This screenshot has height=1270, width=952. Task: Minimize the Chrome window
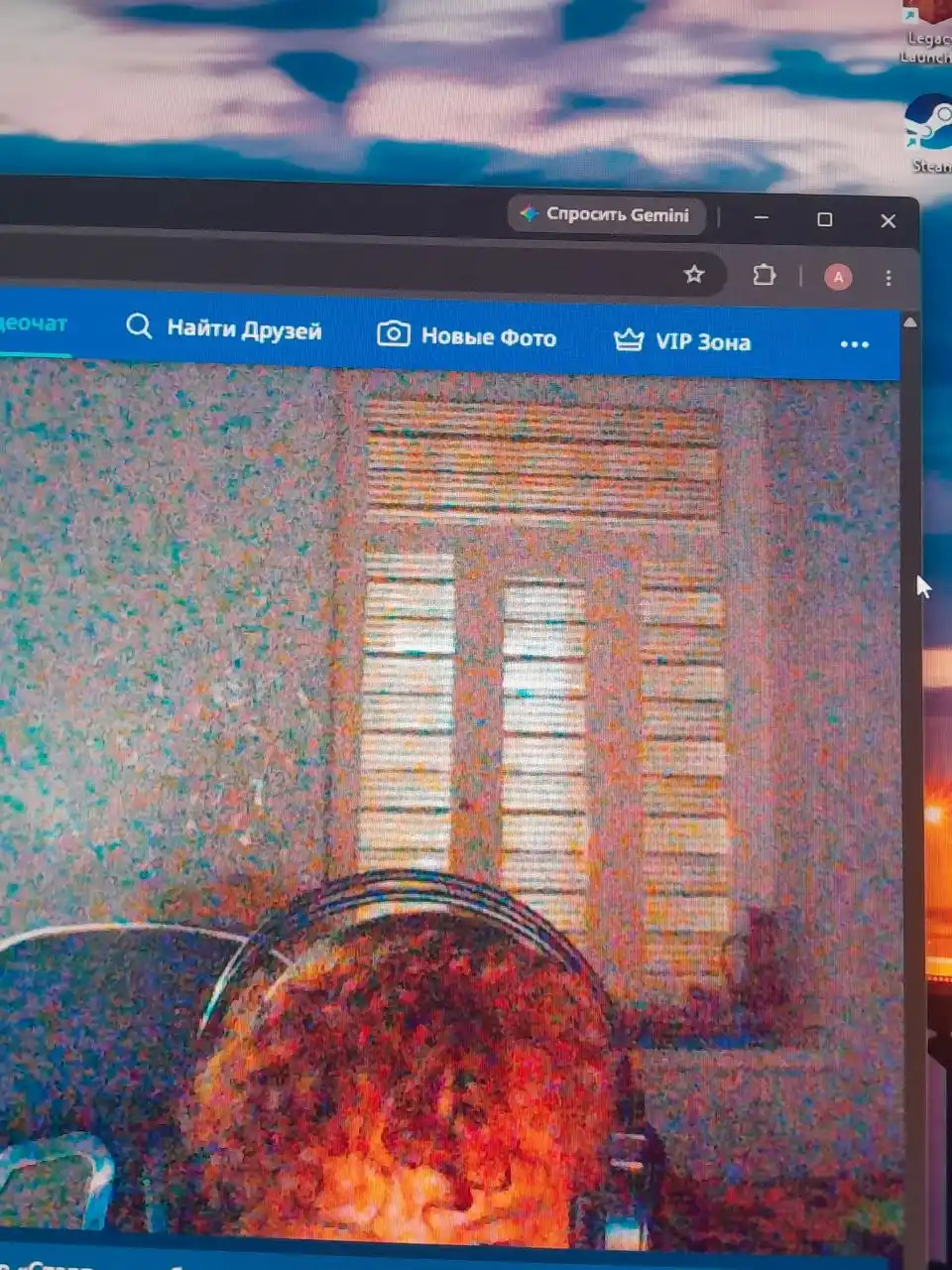pos(762,217)
